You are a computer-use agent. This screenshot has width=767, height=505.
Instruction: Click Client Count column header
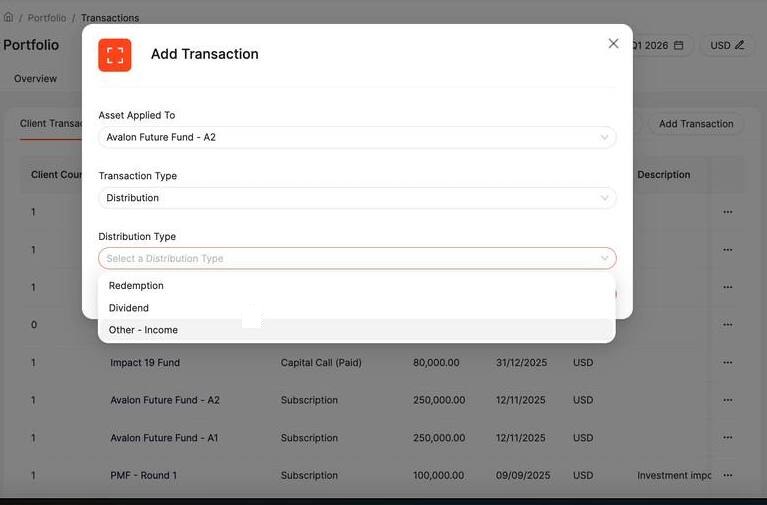pos(56,175)
